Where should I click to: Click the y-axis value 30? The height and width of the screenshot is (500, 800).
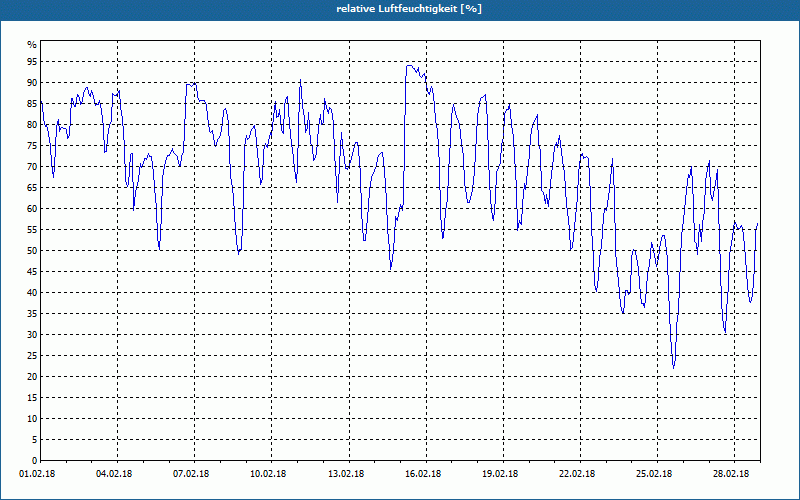pyautogui.click(x=32, y=335)
